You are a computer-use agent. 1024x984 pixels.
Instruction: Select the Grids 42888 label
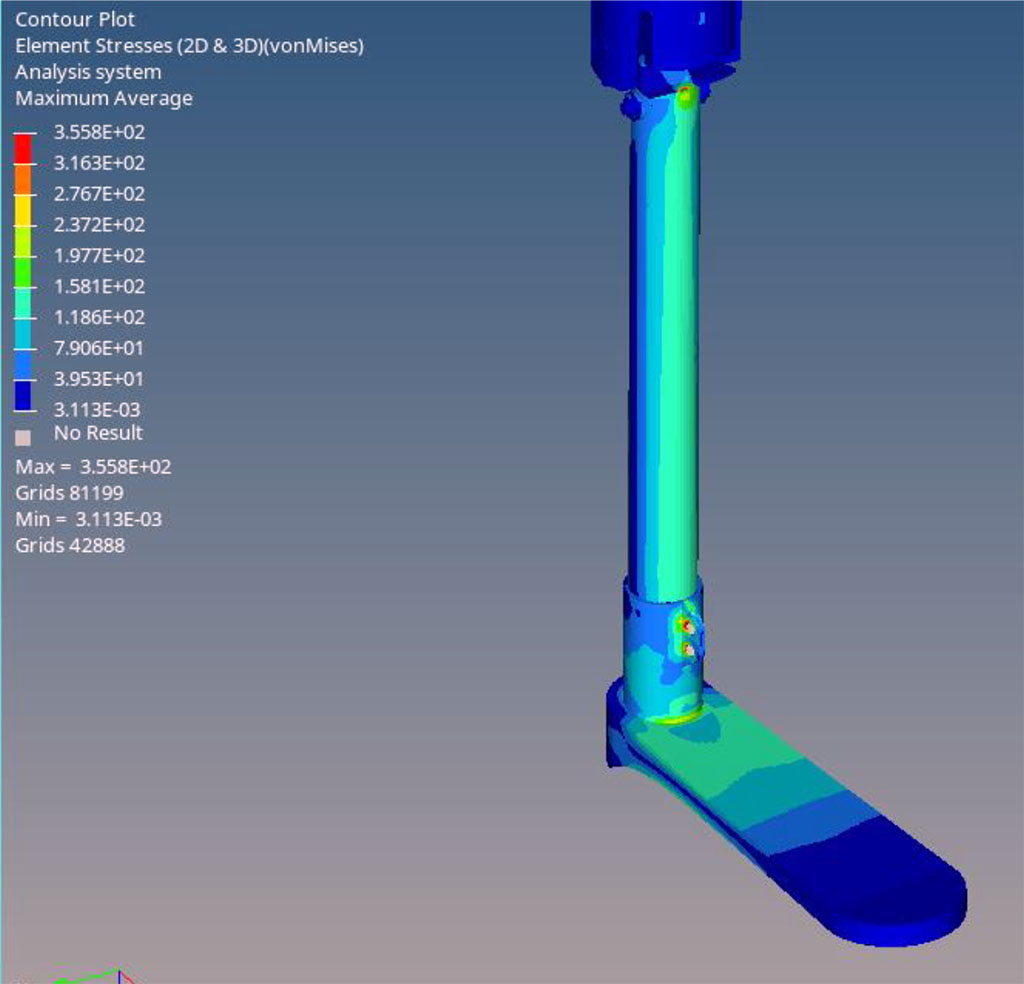(x=70, y=545)
